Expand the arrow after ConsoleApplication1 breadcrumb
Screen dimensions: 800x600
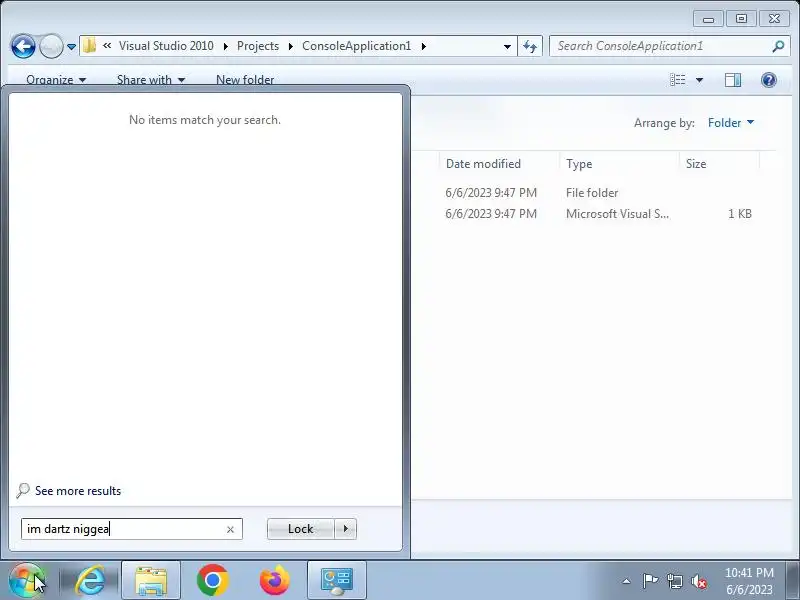[423, 46]
